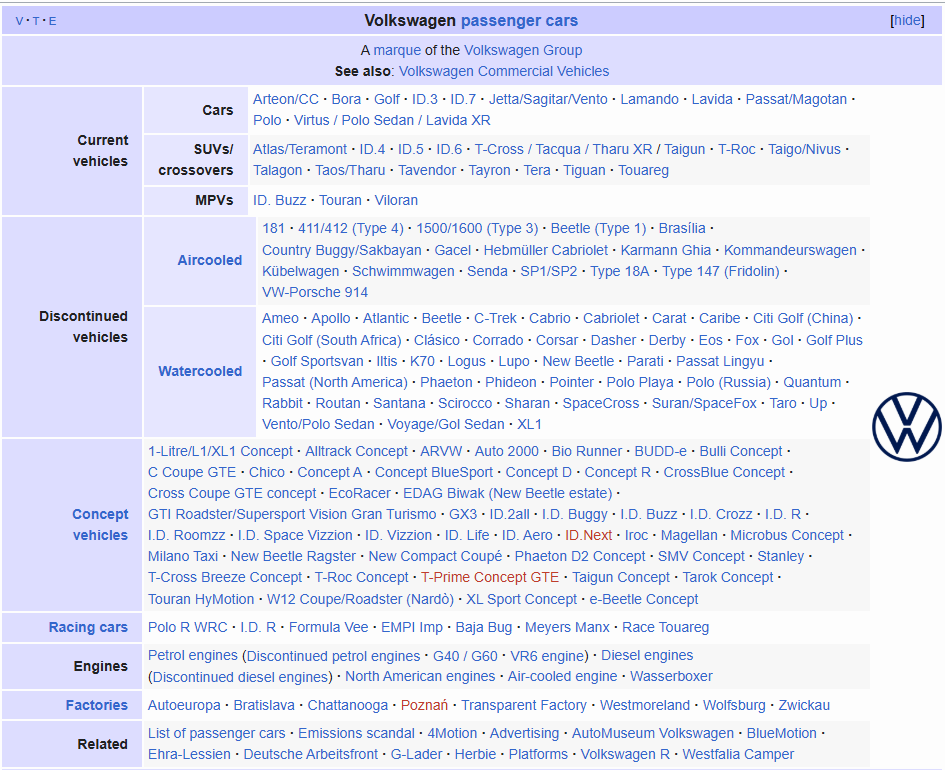Open the Karmann Ghia link
Viewport: 945px width, 770px height.
(665, 250)
